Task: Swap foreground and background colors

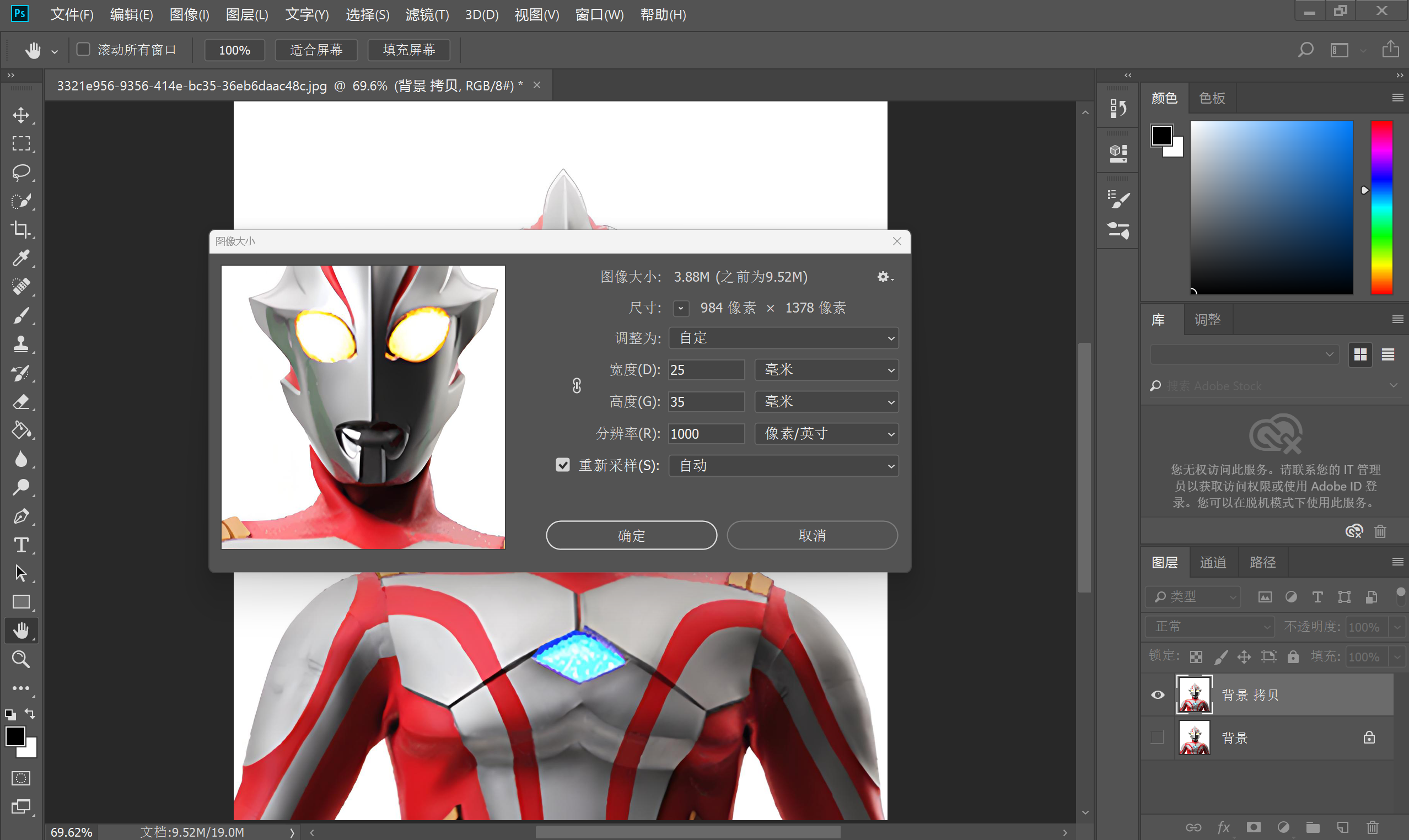Action: (x=30, y=714)
